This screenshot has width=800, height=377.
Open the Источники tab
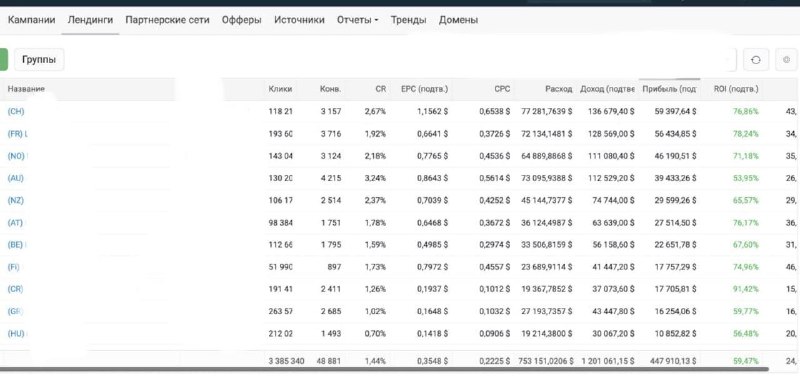click(299, 20)
